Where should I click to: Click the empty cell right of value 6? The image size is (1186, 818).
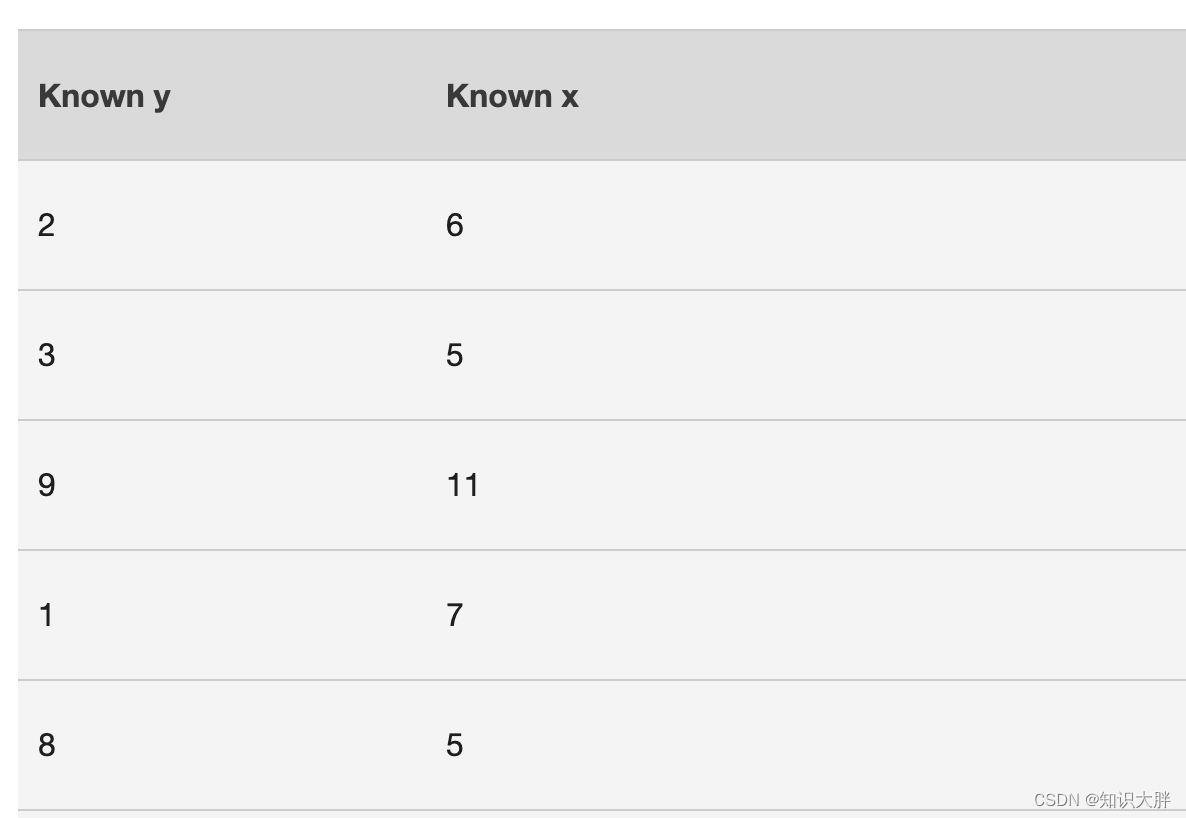[824, 225]
